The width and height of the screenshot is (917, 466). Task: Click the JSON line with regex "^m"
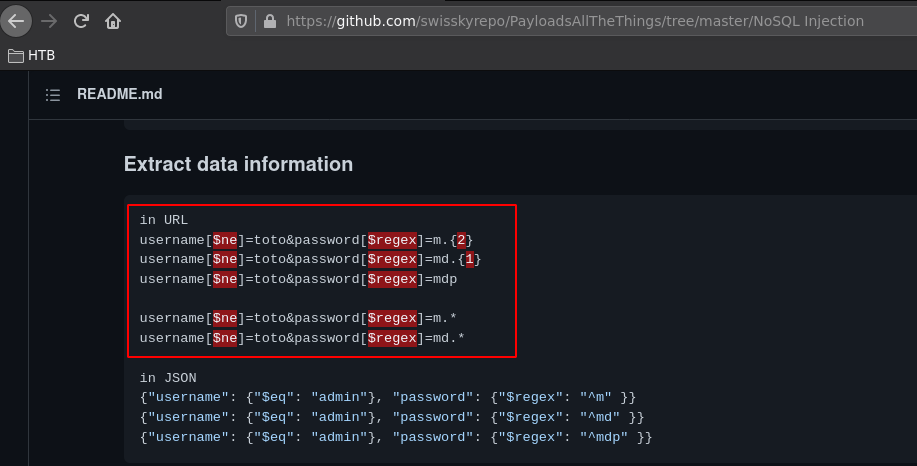[x=388, y=397]
